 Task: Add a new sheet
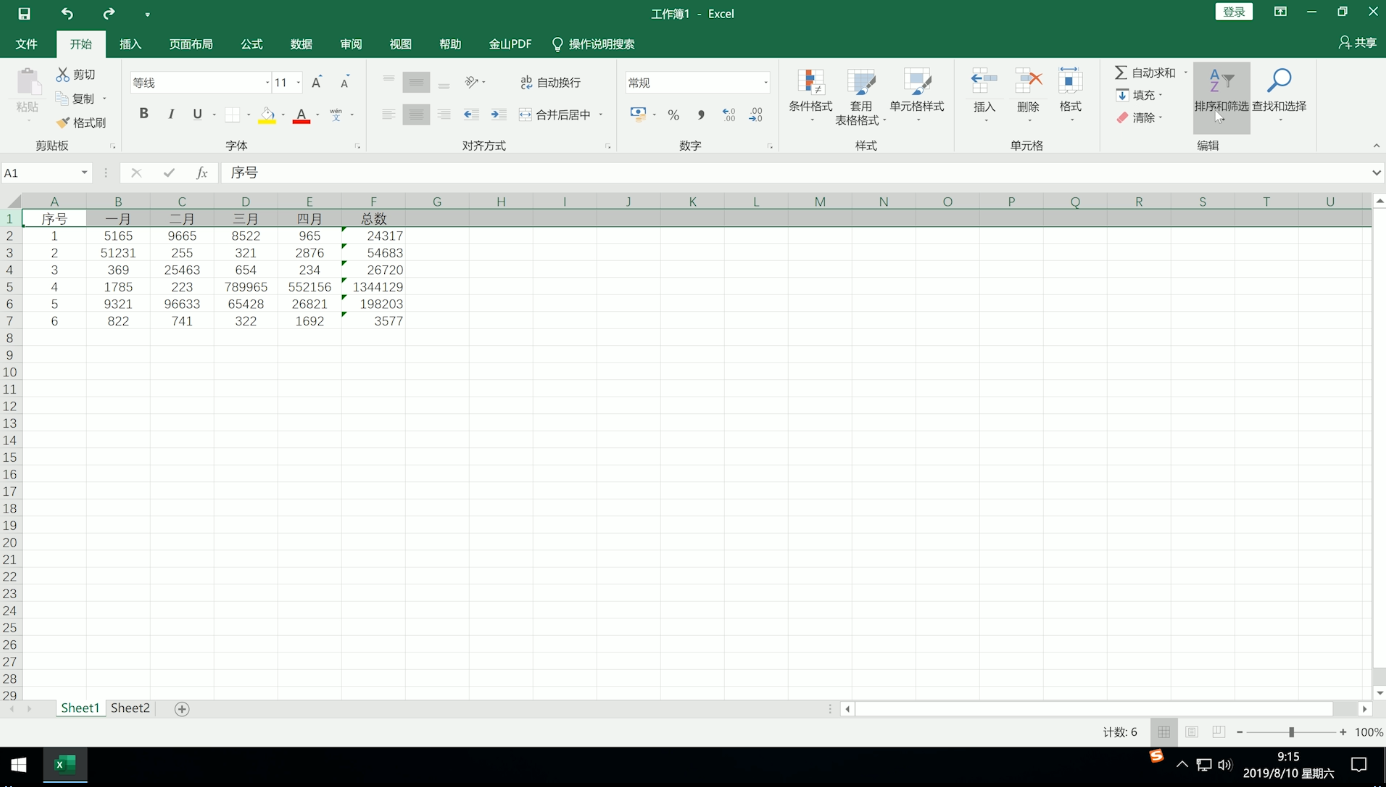pyautogui.click(x=182, y=709)
